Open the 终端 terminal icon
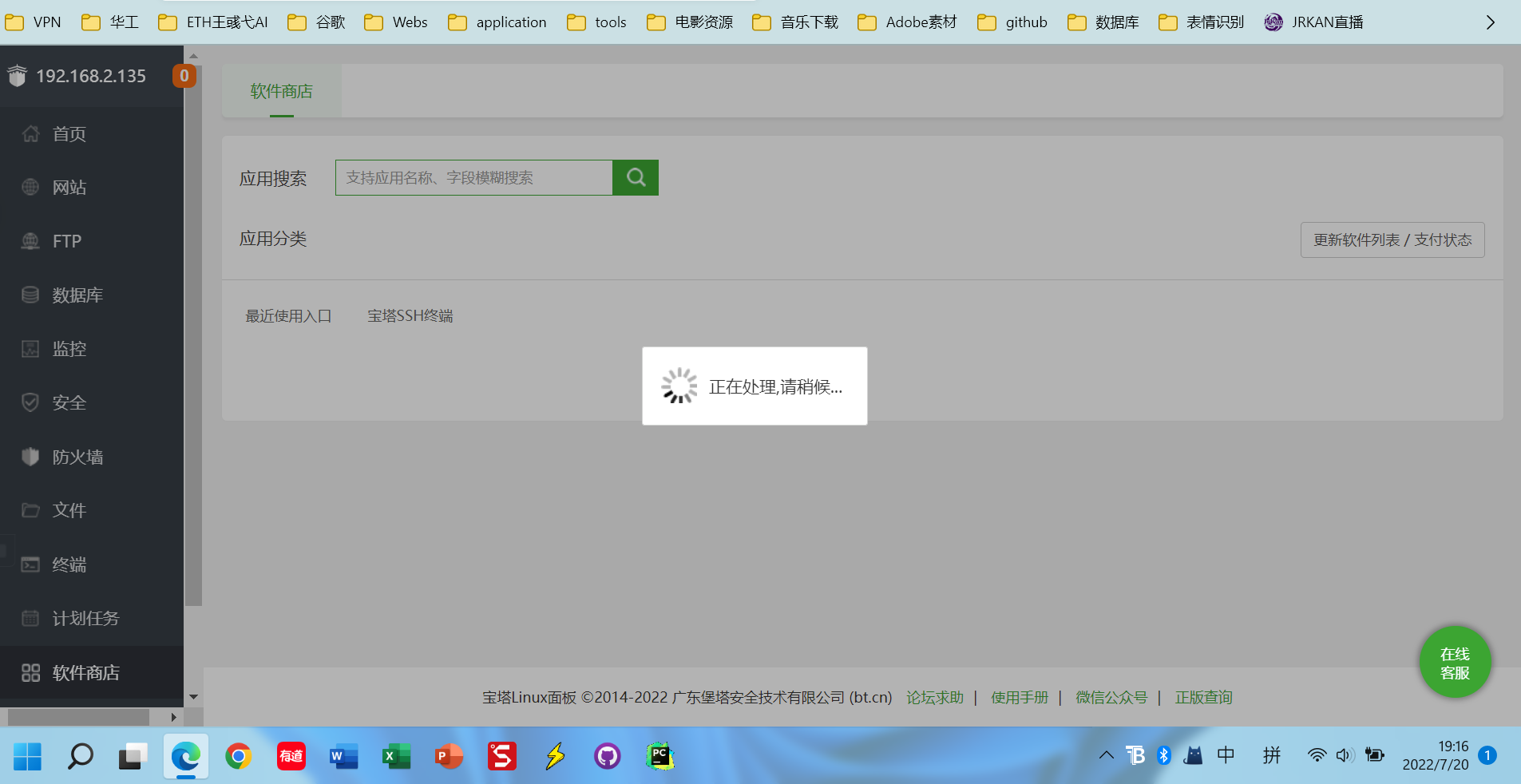This screenshot has height=784, width=1521. click(30, 564)
